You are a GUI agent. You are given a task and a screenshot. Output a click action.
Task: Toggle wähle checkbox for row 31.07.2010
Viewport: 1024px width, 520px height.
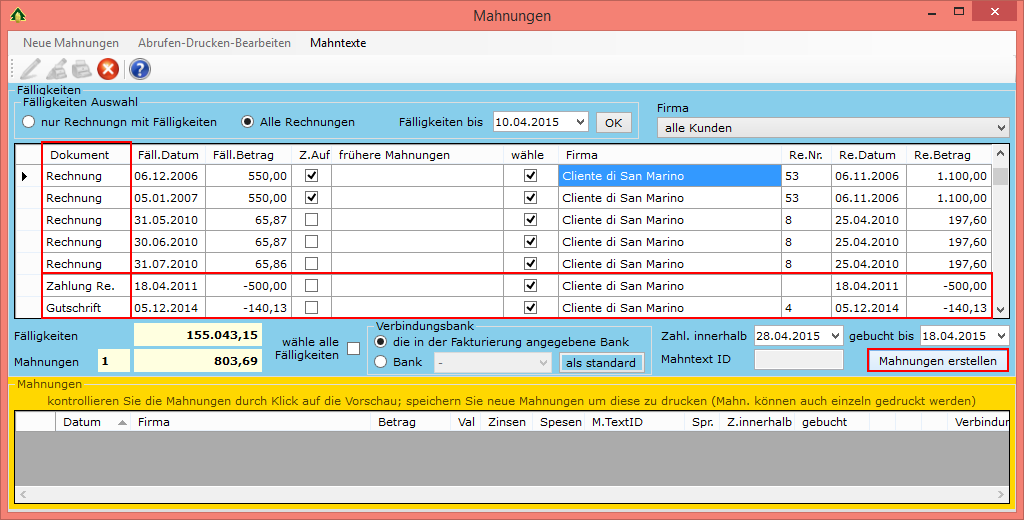tap(530, 263)
